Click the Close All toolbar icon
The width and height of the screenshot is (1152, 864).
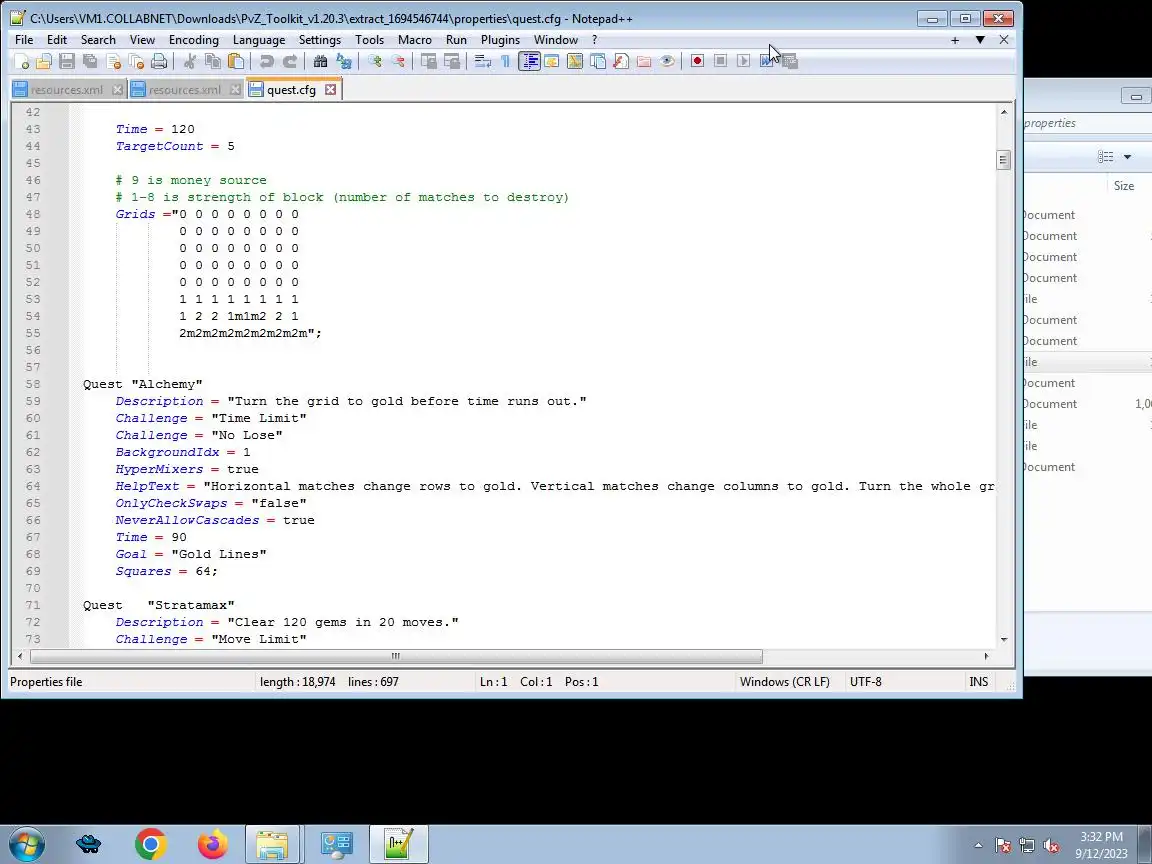[136, 61]
